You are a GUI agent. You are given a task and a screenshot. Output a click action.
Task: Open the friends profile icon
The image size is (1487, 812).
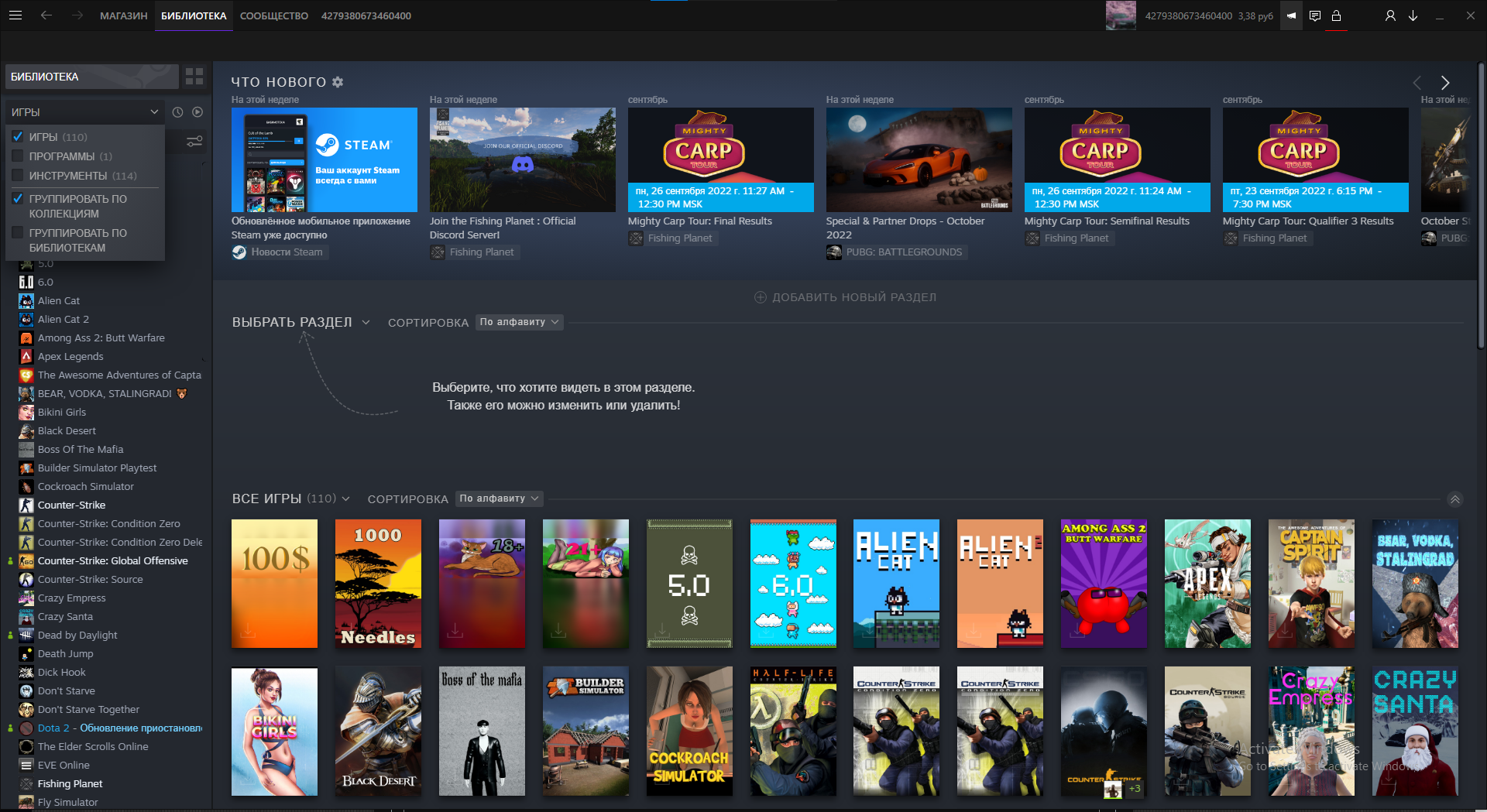[x=1390, y=15]
